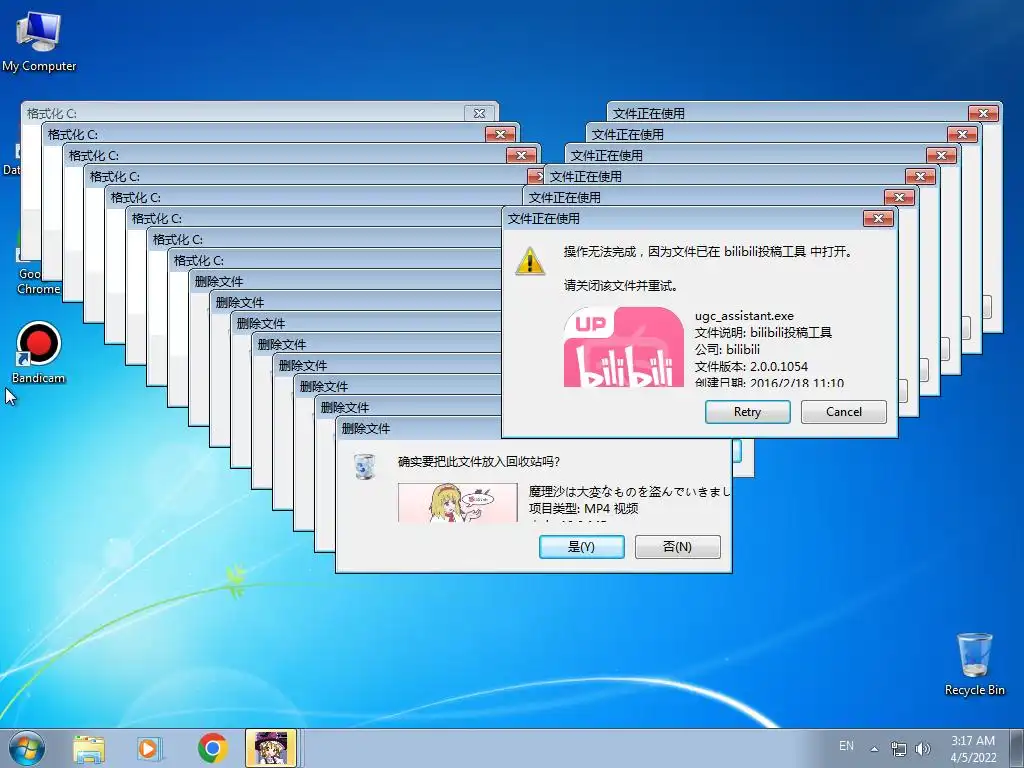Screen dimensions: 1024x768
Task: Click the yellow warning triangle icon
Action: pyautogui.click(x=530, y=261)
